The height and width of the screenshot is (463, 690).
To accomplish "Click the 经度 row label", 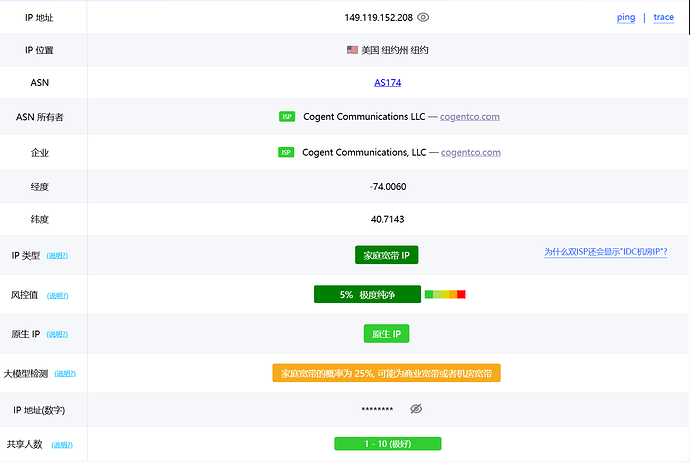I will [x=40, y=187].
